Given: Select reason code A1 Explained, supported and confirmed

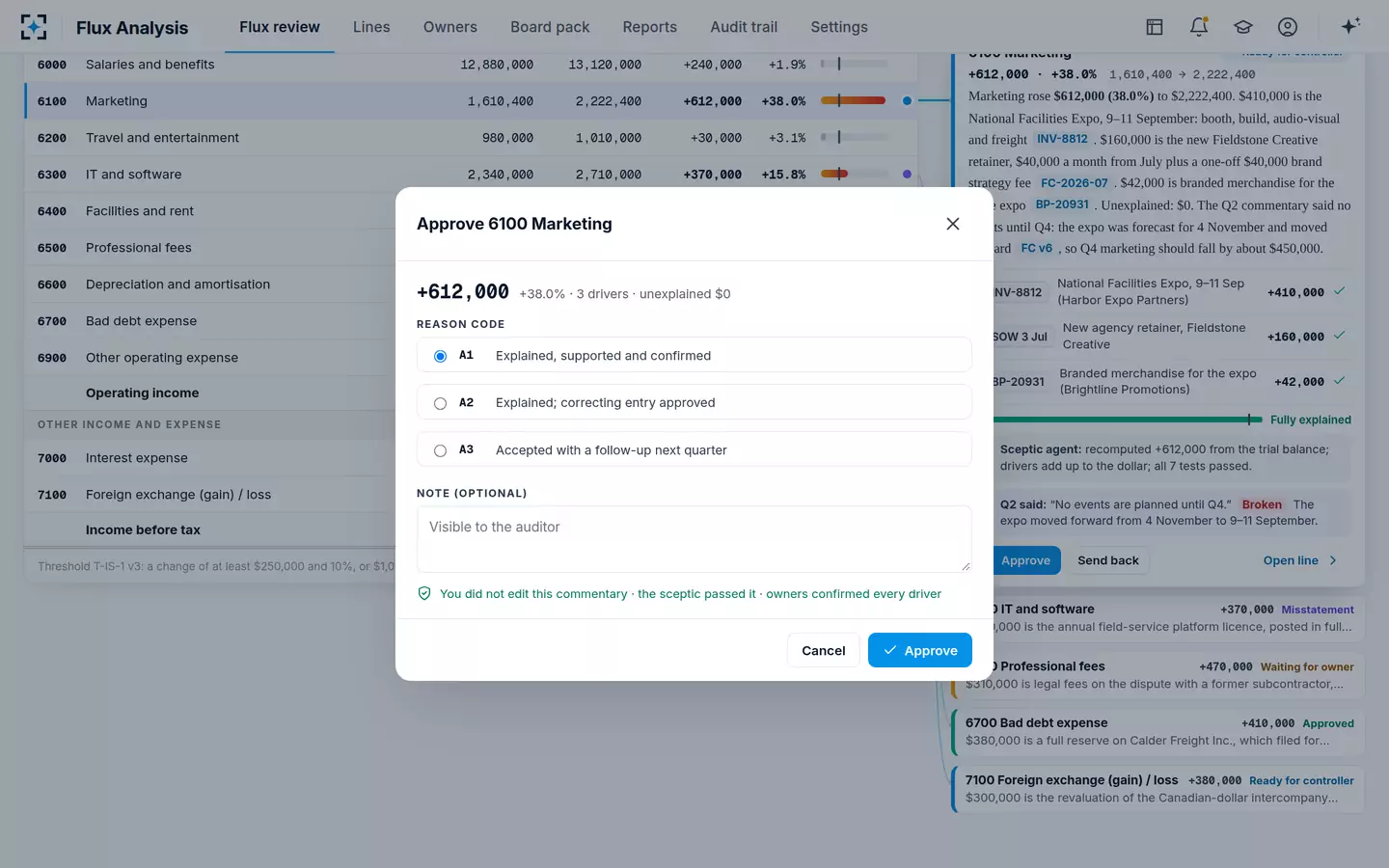Looking at the screenshot, I should pyautogui.click(x=694, y=355).
